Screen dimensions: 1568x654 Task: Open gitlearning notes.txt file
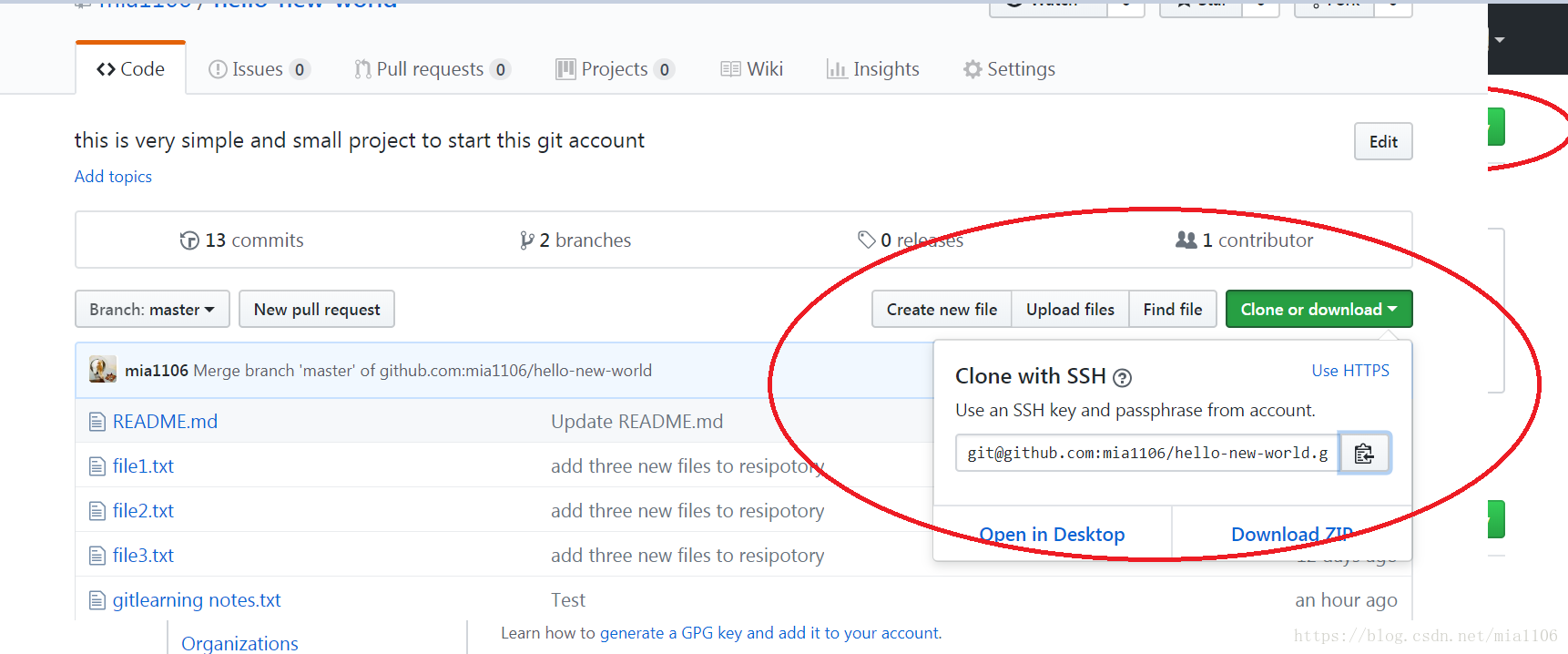pyautogui.click(x=197, y=600)
